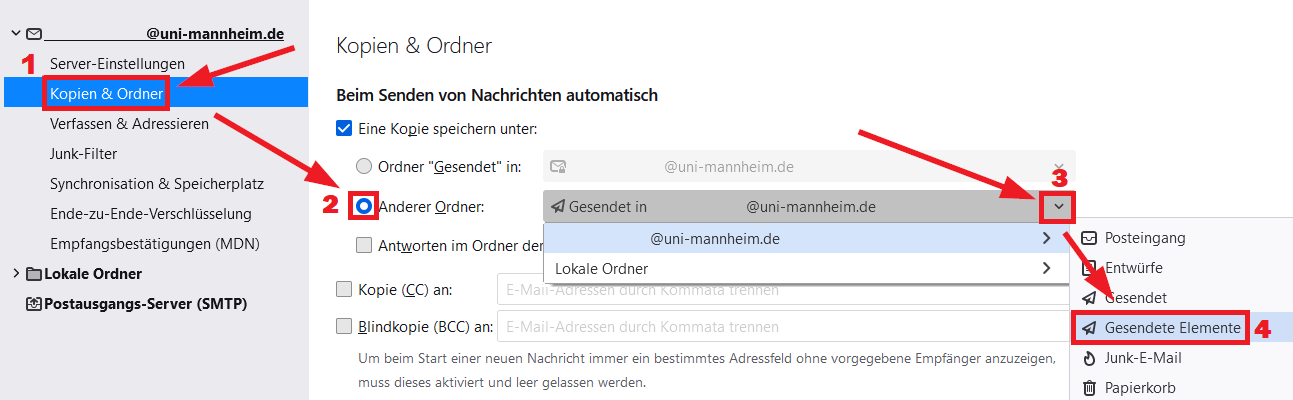Viewport: 1293px width, 400px height.
Task: Expand the Lokale Ordner tree node
Action: pyautogui.click(x=16, y=274)
